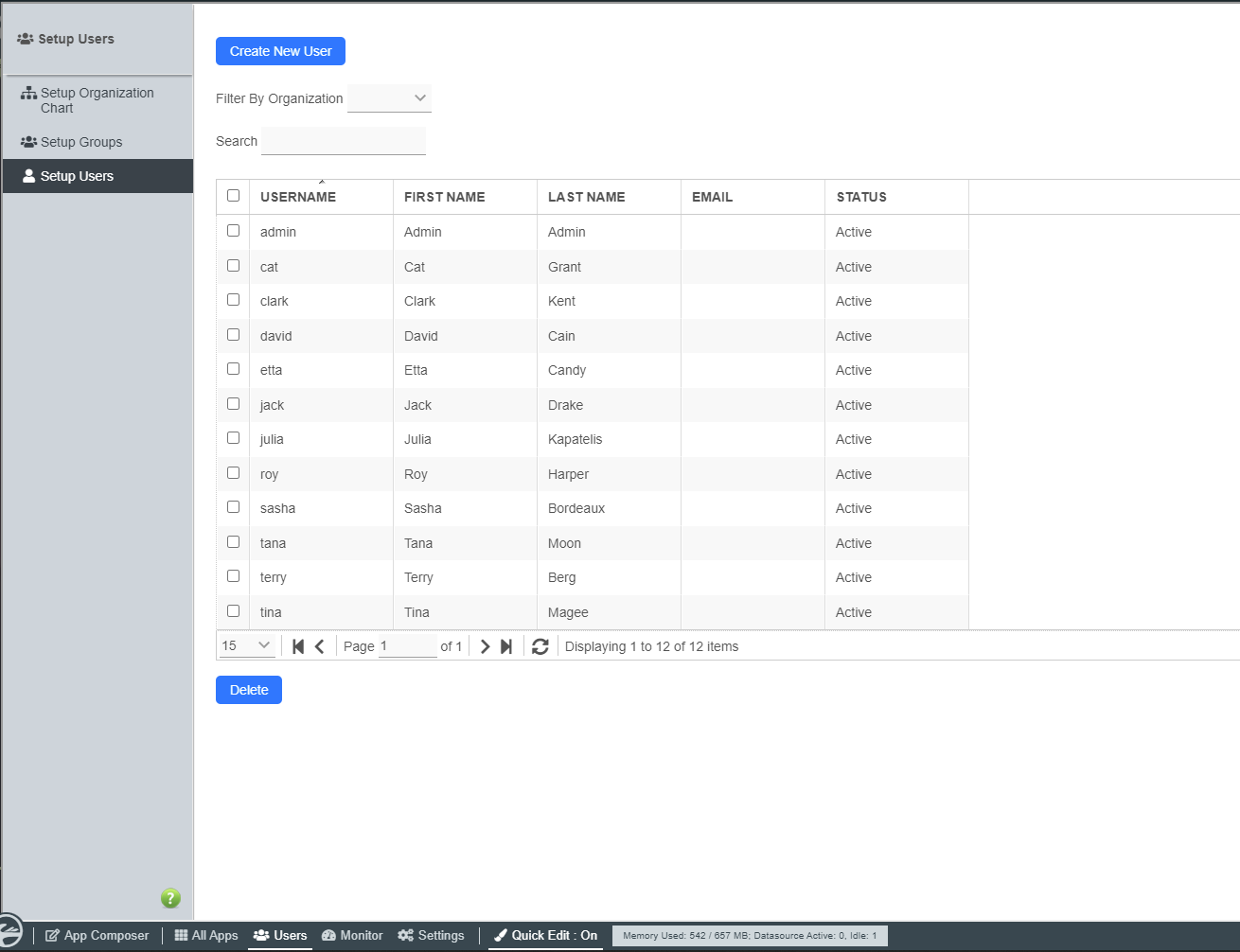1240x952 pixels.
Task: Check the box for user tana
Action: [x=234, y=542]
